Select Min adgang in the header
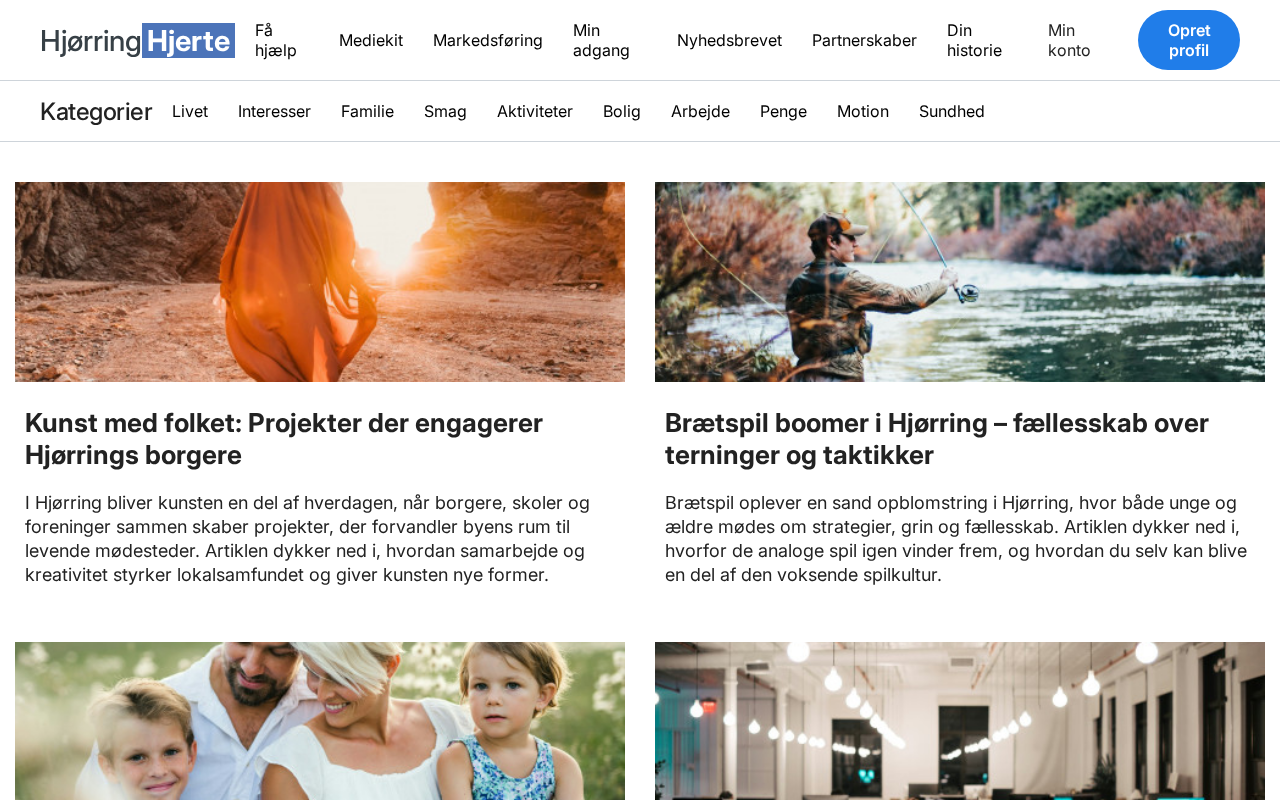This screenshot has width=1280, height=800. (601, 40)
